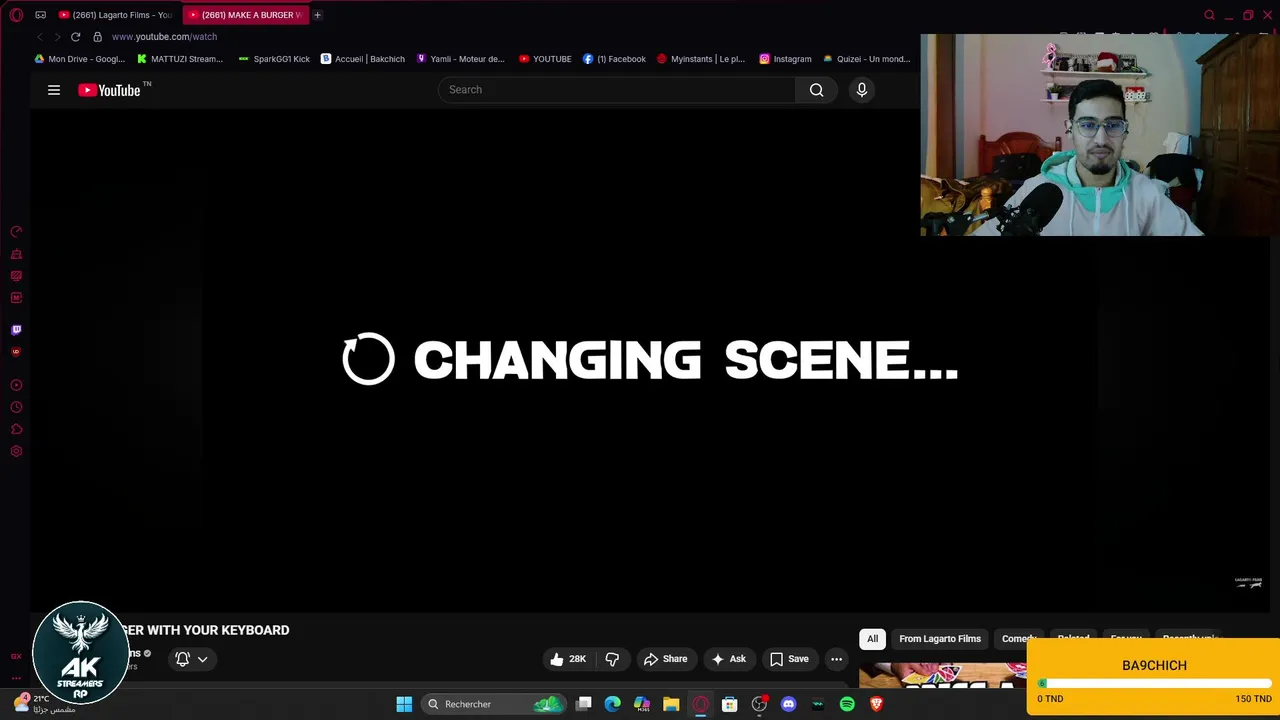Go back to the previous page
Screen dimensions: 1280x720
tap(39, 37)
